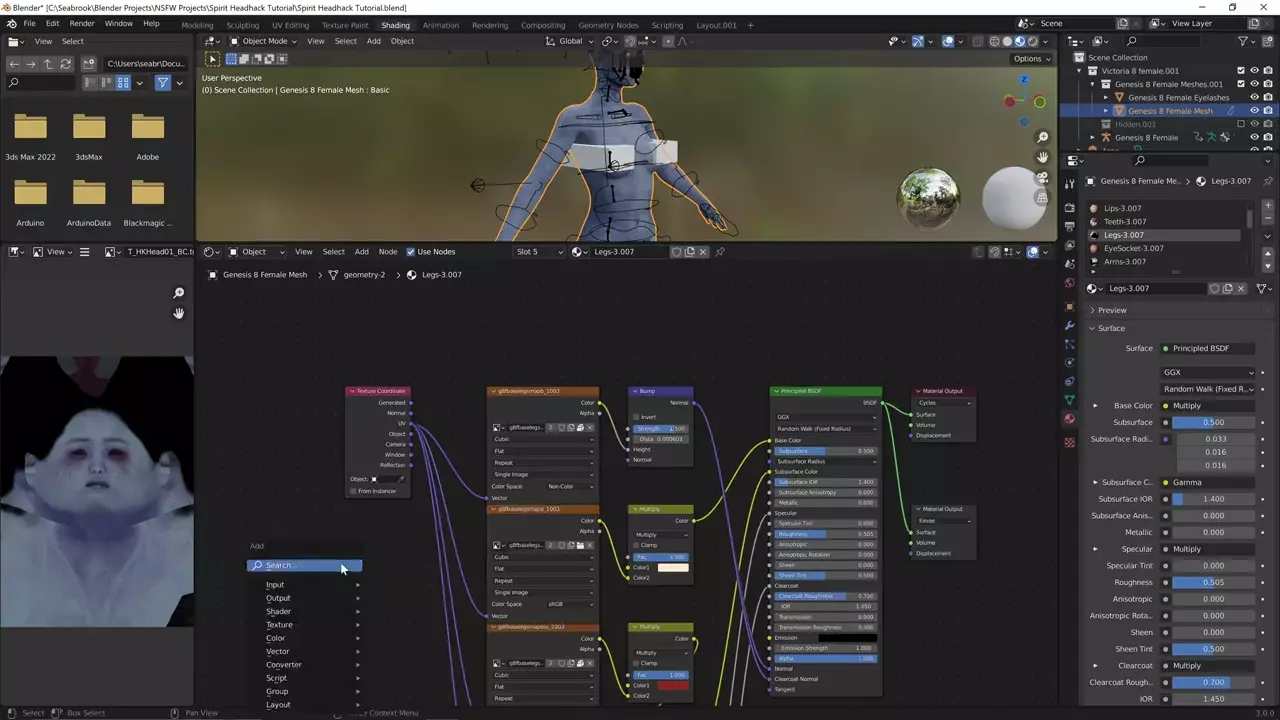Toggle the file browser filter funnel
Viewport: 1280px width, 720px height.
point(162,83)
